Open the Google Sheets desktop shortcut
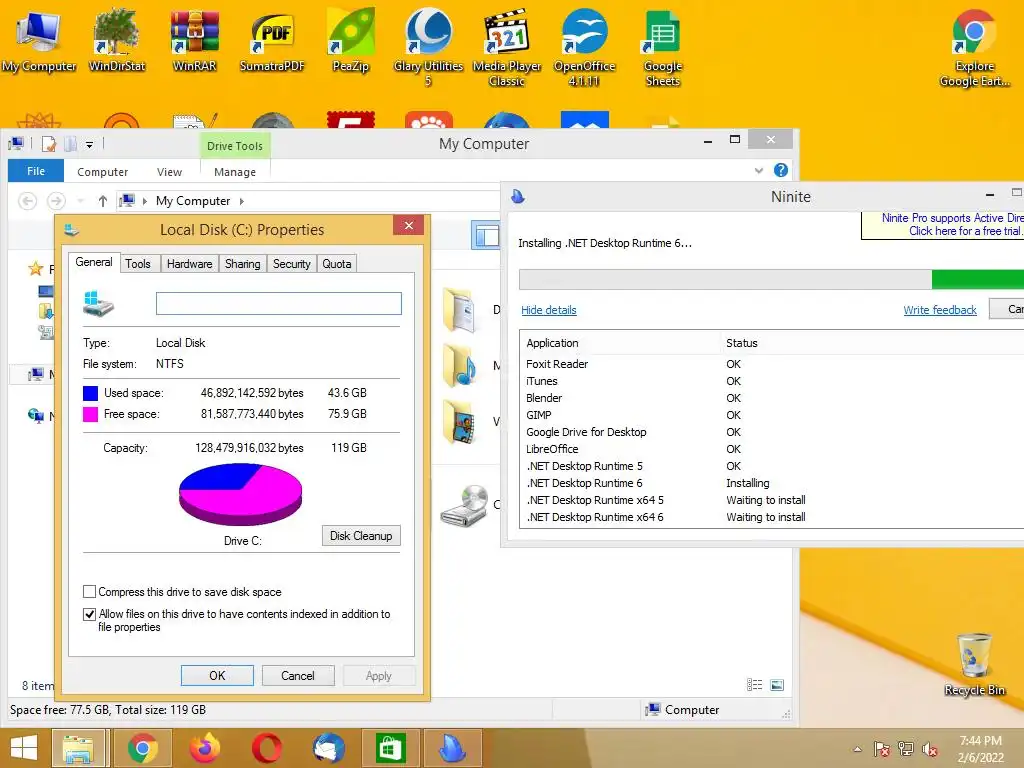This screenshot has width=1024, height=768. pyautogui.click(x=663, y=48)
